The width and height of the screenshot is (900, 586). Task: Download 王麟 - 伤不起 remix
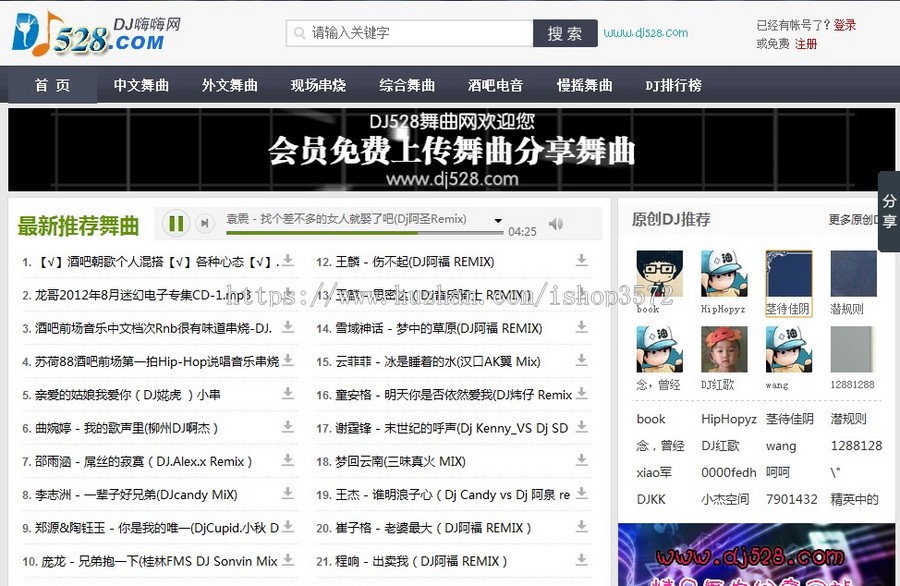(582, 258)
